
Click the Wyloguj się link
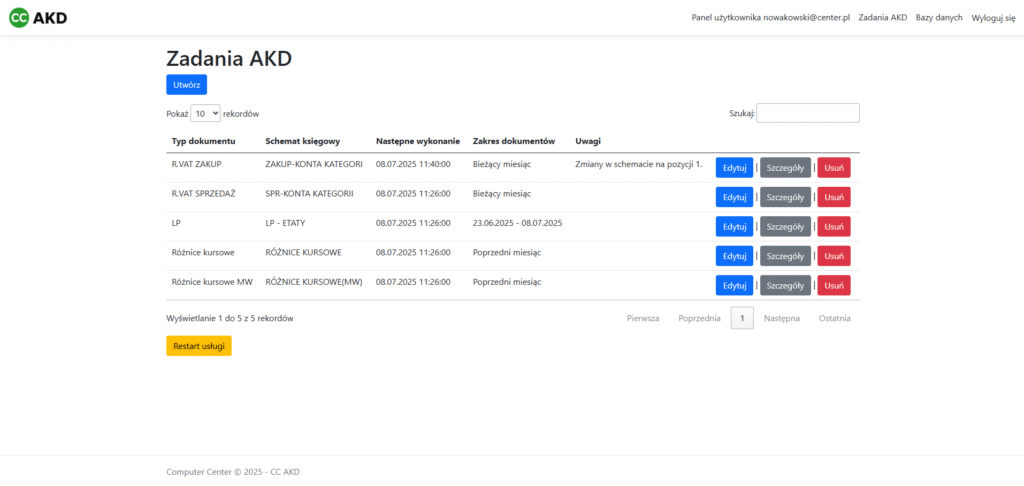[x=993, y=18]
